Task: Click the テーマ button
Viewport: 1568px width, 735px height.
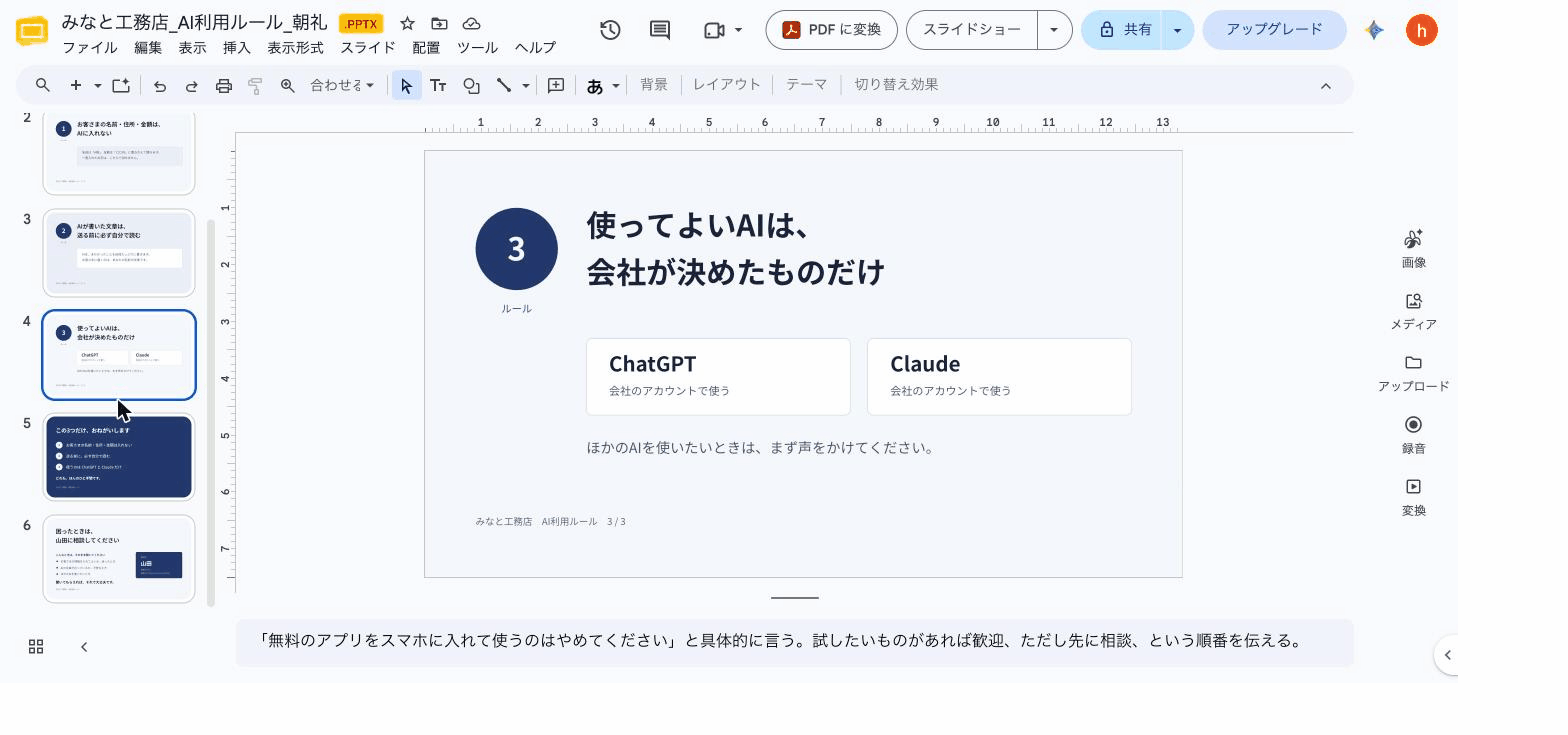Action: click(806, 85)
